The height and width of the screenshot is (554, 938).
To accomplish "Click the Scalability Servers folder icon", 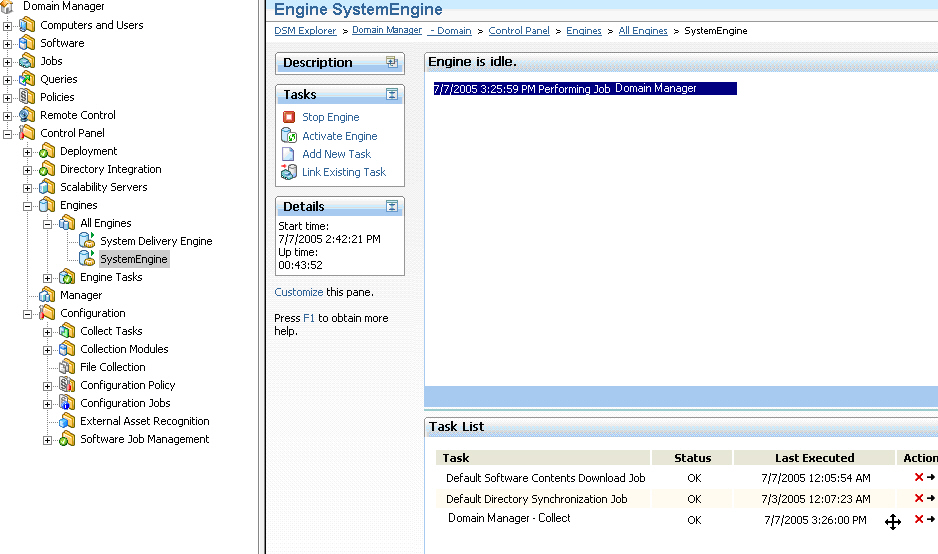I will [47, 187].
